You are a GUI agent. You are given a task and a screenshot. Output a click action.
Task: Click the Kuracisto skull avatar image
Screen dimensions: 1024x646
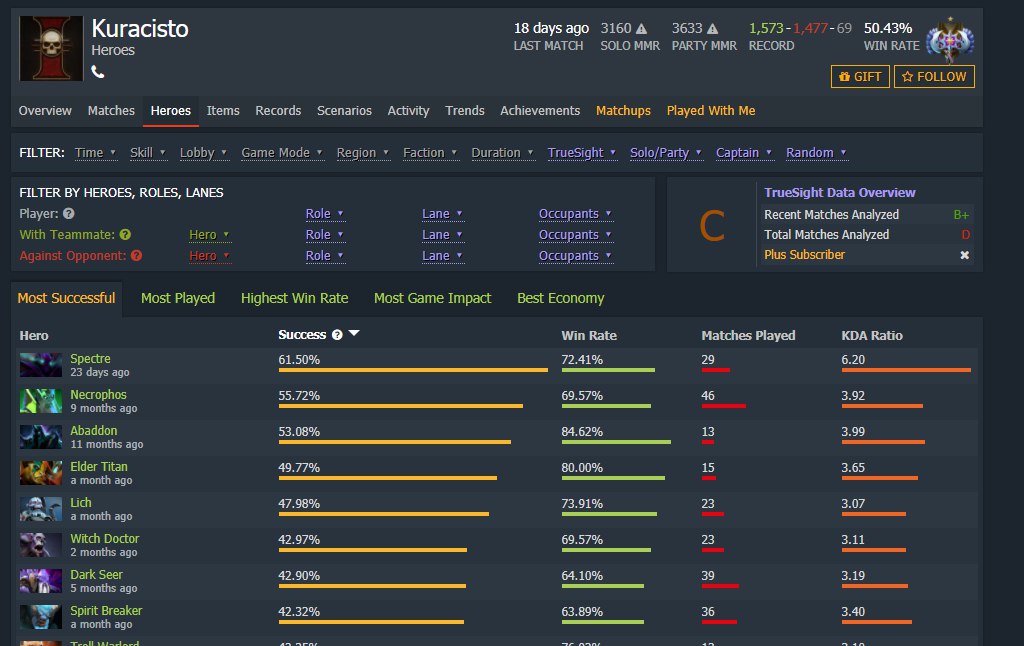click(x=51, y=49)
